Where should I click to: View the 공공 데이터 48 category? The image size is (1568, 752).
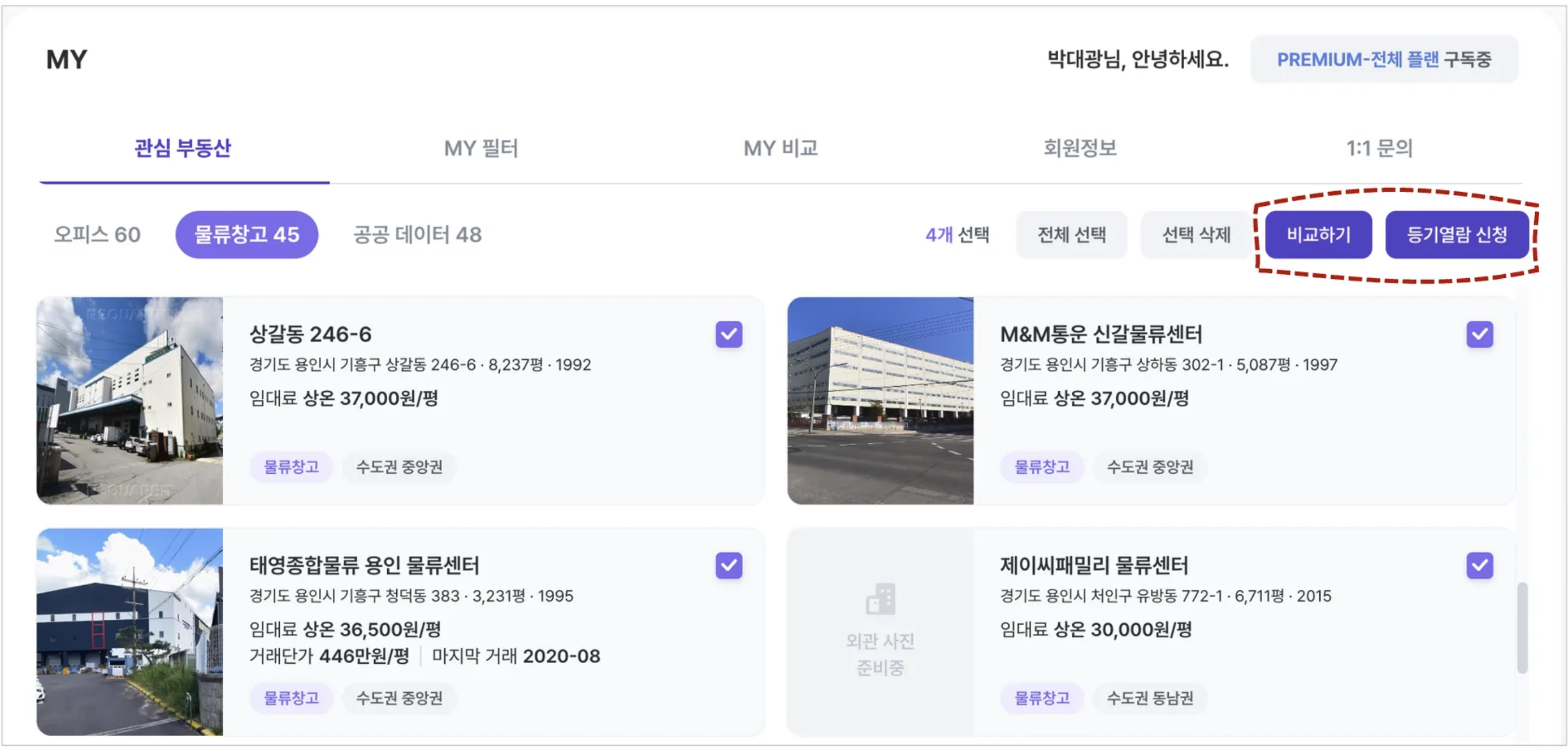[418, 235]
